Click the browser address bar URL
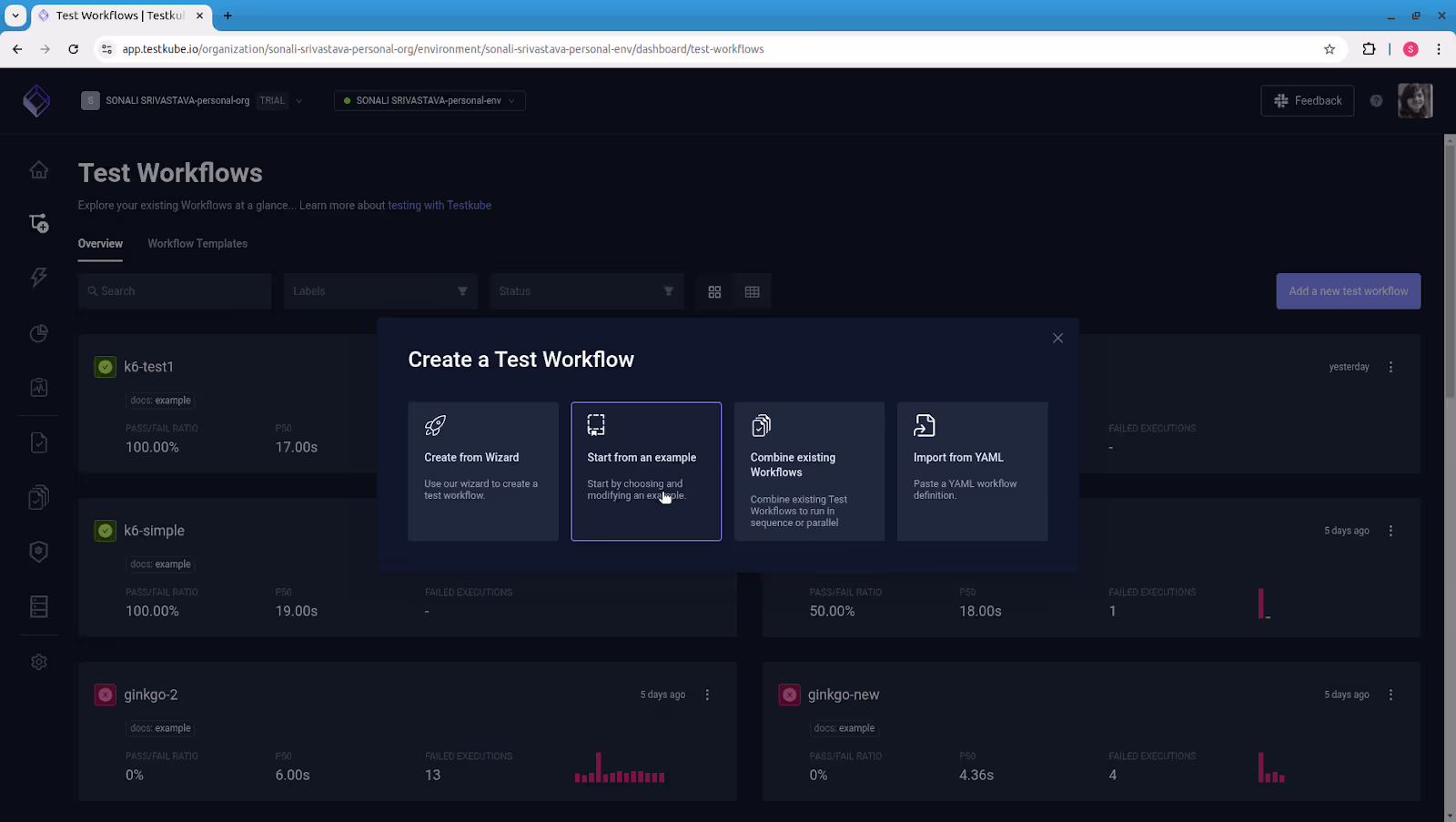Image resolution: width=1456 pixels, height=822 pixels. [443, 49]
